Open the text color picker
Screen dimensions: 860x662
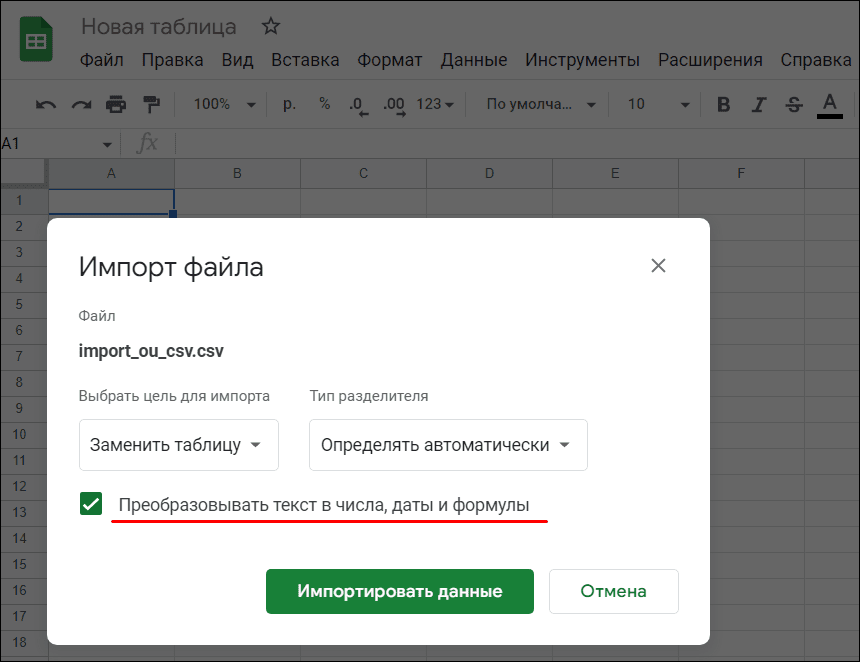(829, 104)
